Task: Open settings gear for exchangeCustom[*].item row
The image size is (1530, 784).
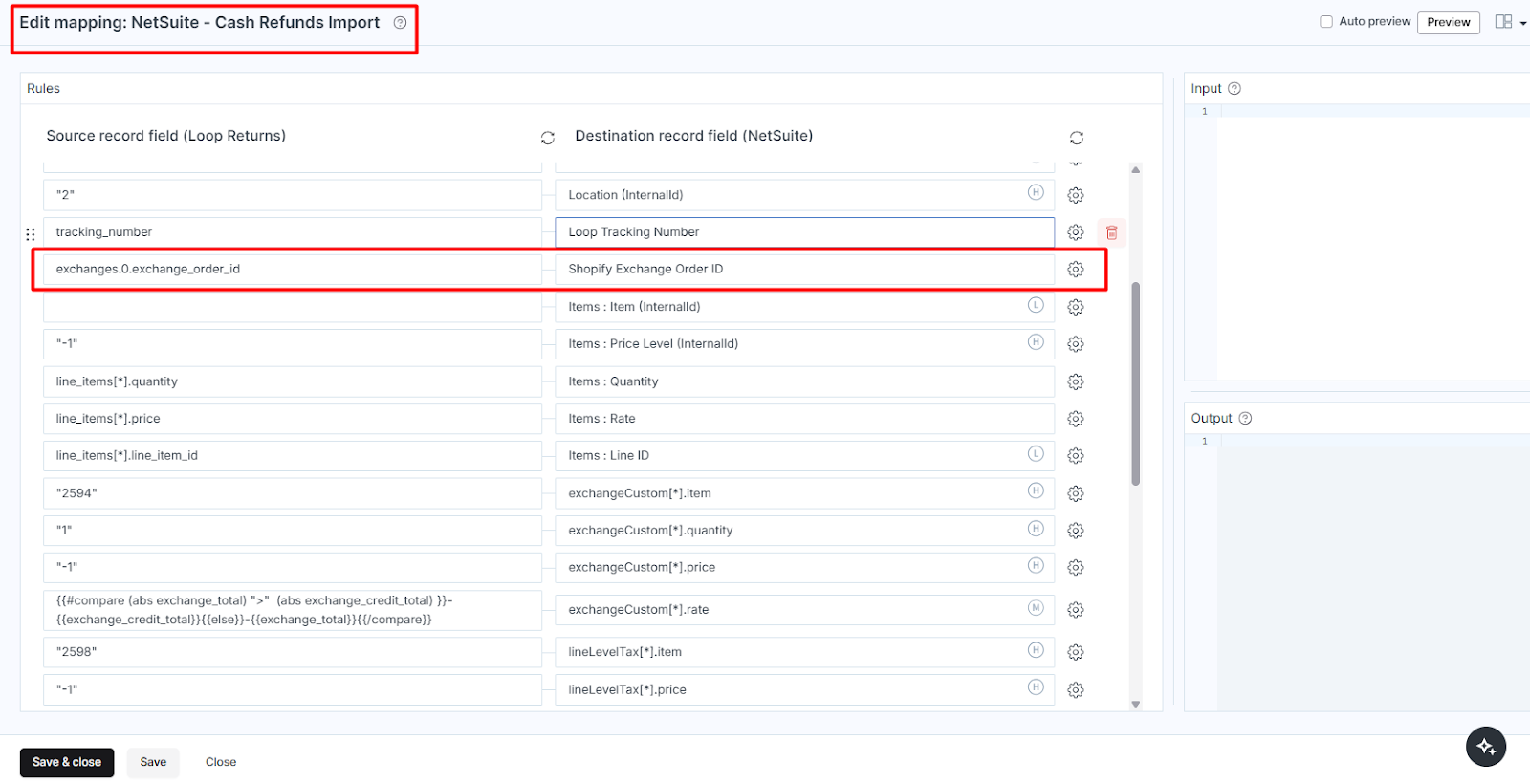Action: tap(1076, 493)
